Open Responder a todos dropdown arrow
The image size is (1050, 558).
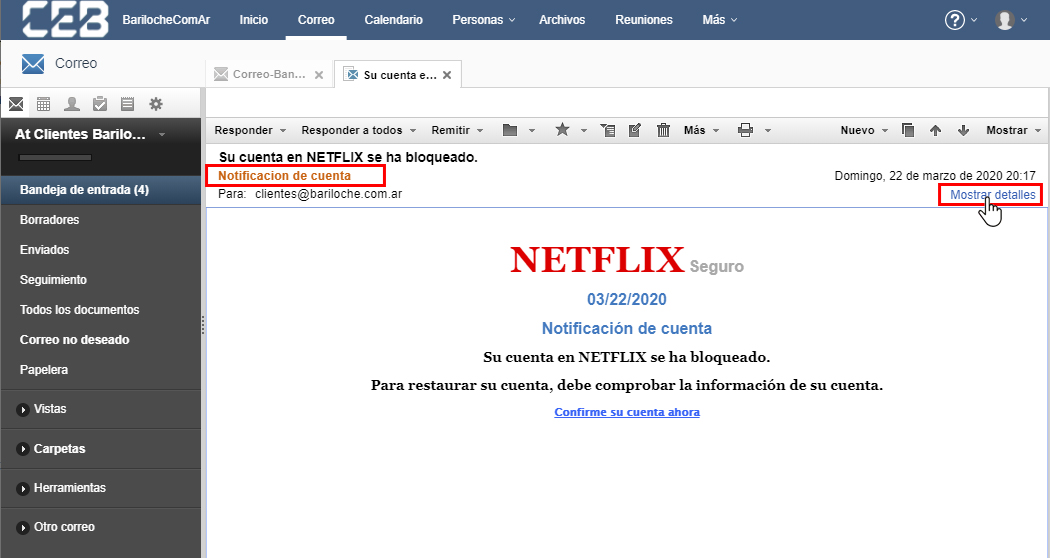click(412, 131)
